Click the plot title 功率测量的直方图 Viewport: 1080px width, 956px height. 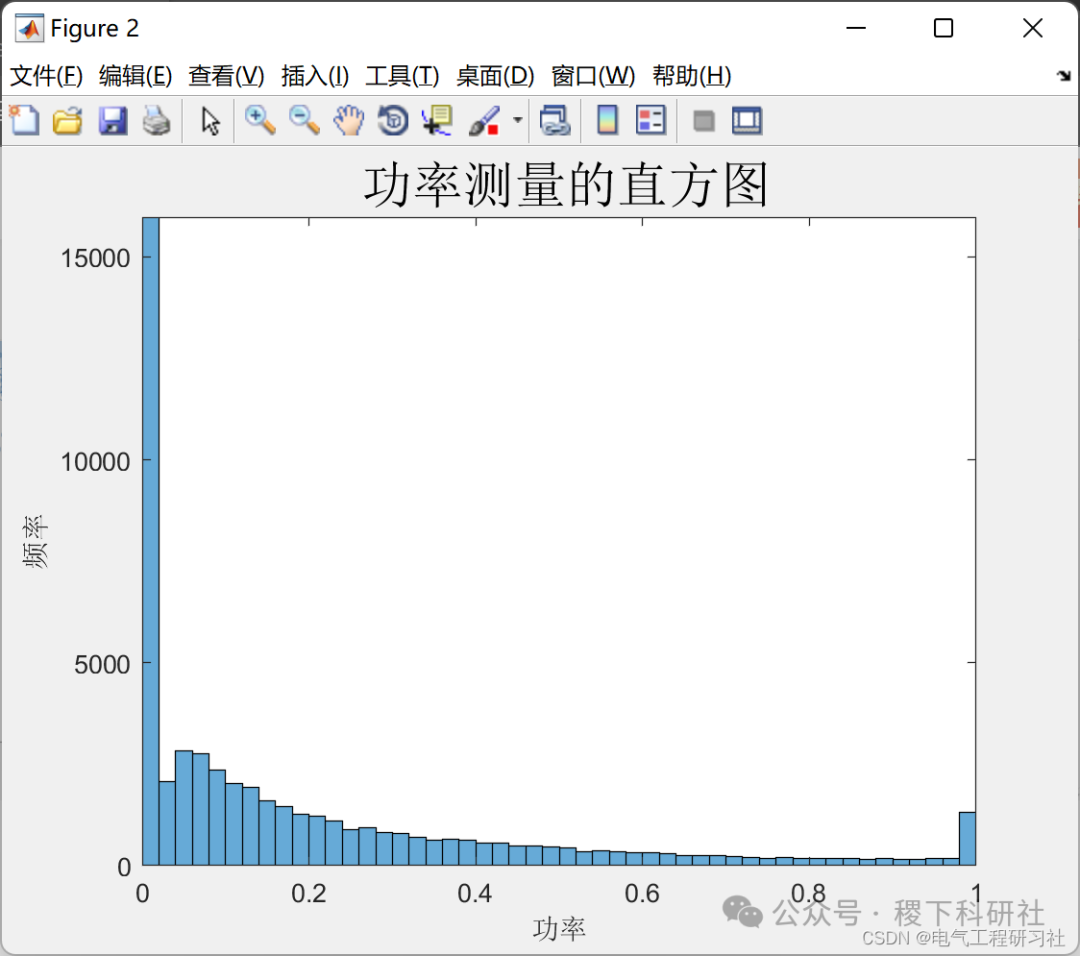(x=565, y=185)
